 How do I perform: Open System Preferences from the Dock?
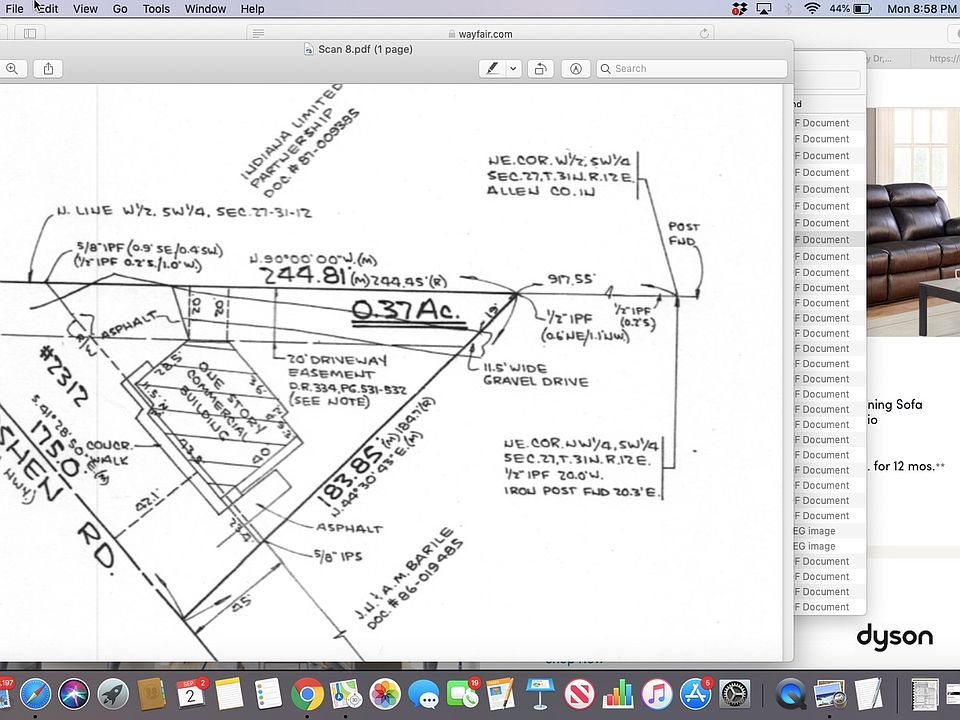(735, 693)
